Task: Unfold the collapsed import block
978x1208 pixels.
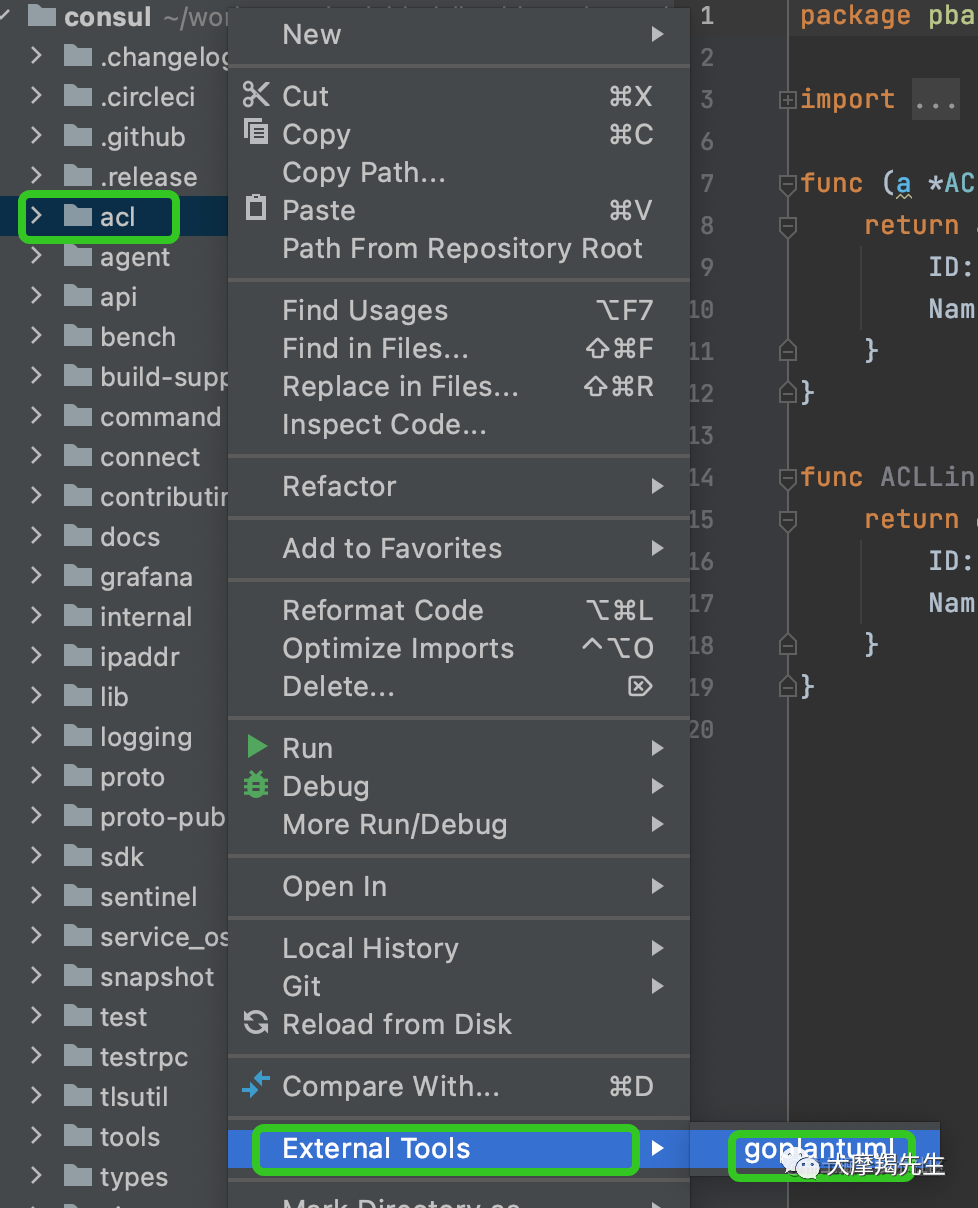Action: (788, 100)
